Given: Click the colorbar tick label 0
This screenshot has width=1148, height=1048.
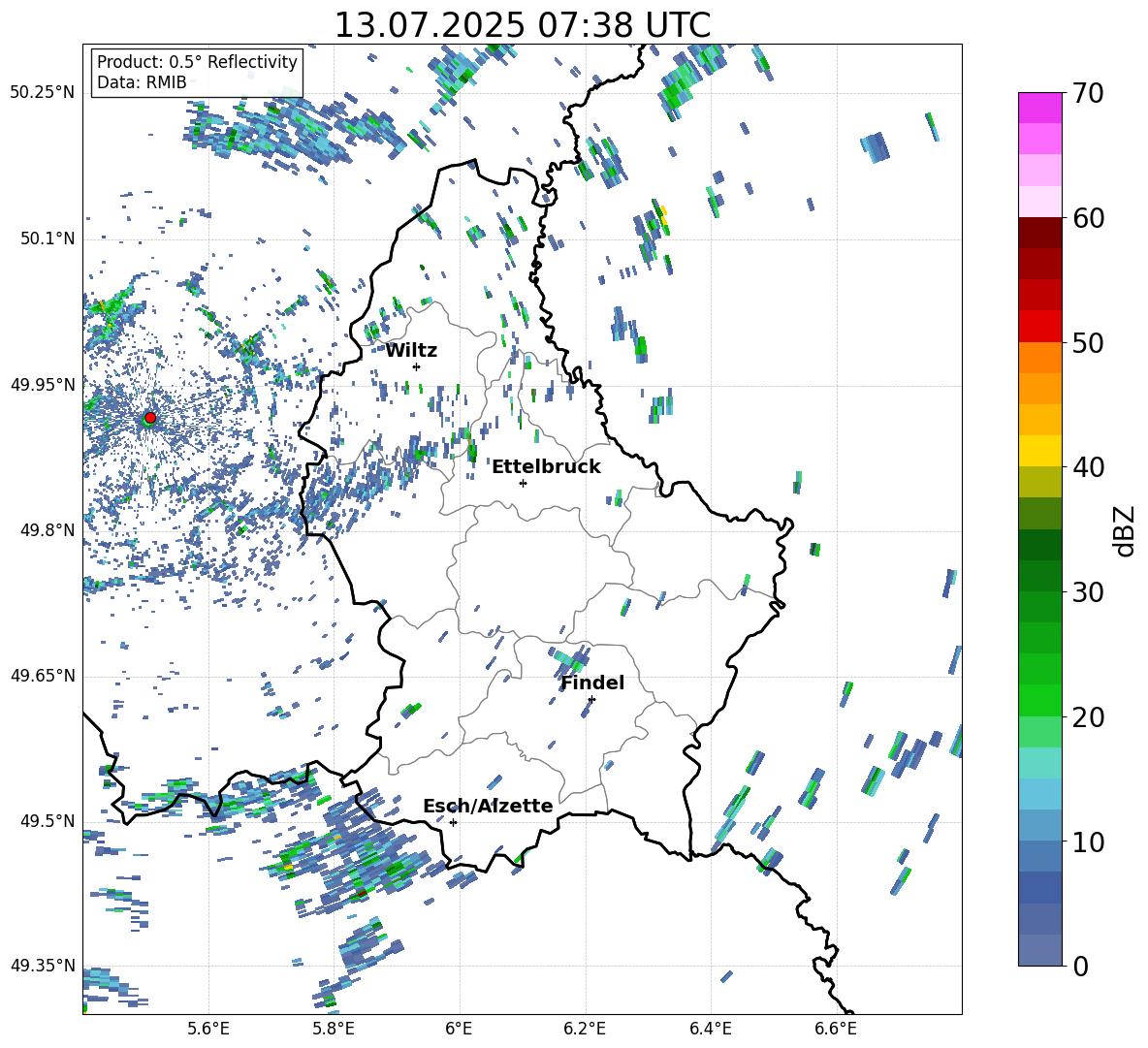Looking at the screenshot, I should 1080,966.
